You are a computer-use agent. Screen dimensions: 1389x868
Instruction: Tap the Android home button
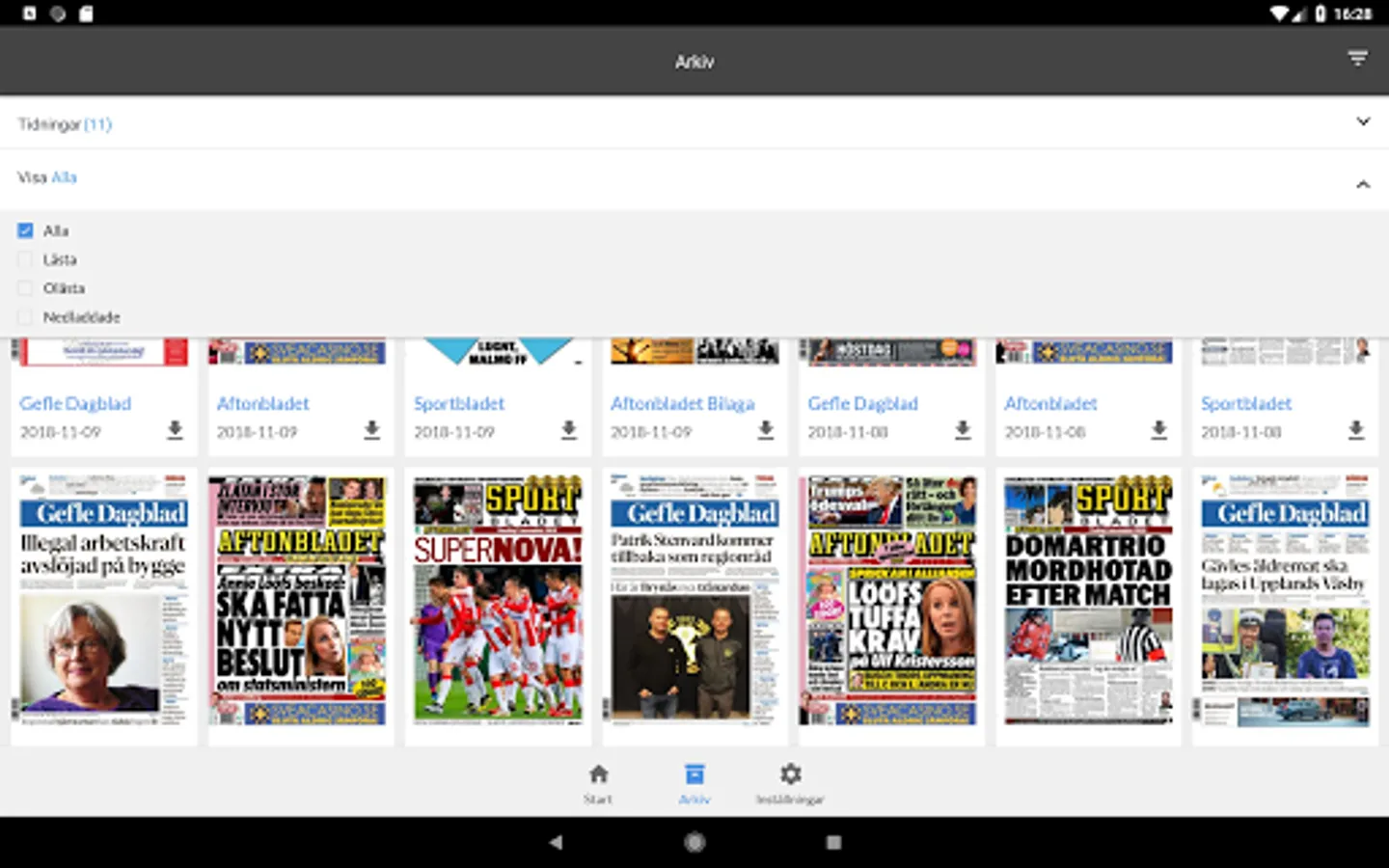click(x=694, y=842)
